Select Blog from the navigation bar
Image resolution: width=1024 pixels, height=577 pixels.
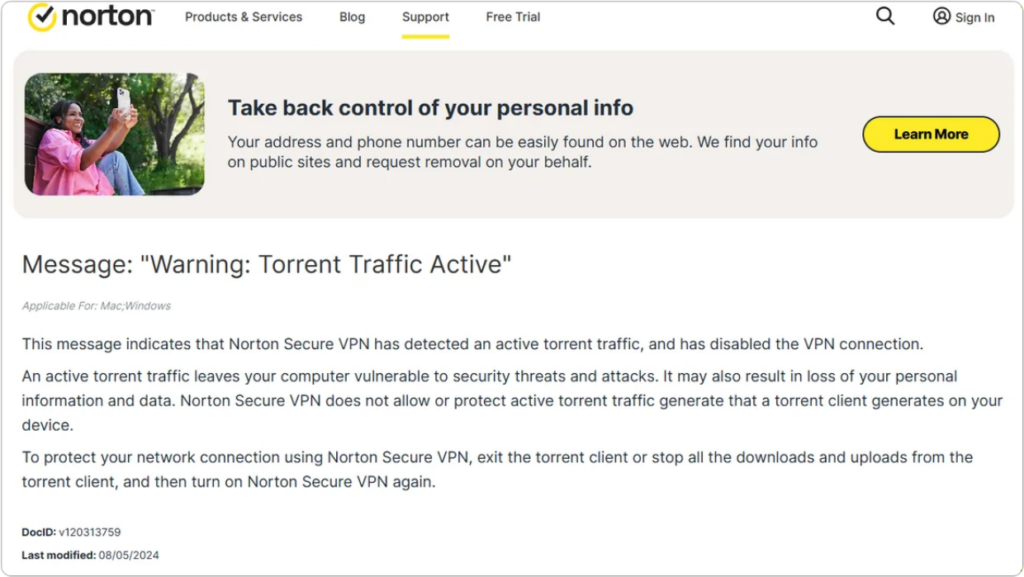click(352, 17)
